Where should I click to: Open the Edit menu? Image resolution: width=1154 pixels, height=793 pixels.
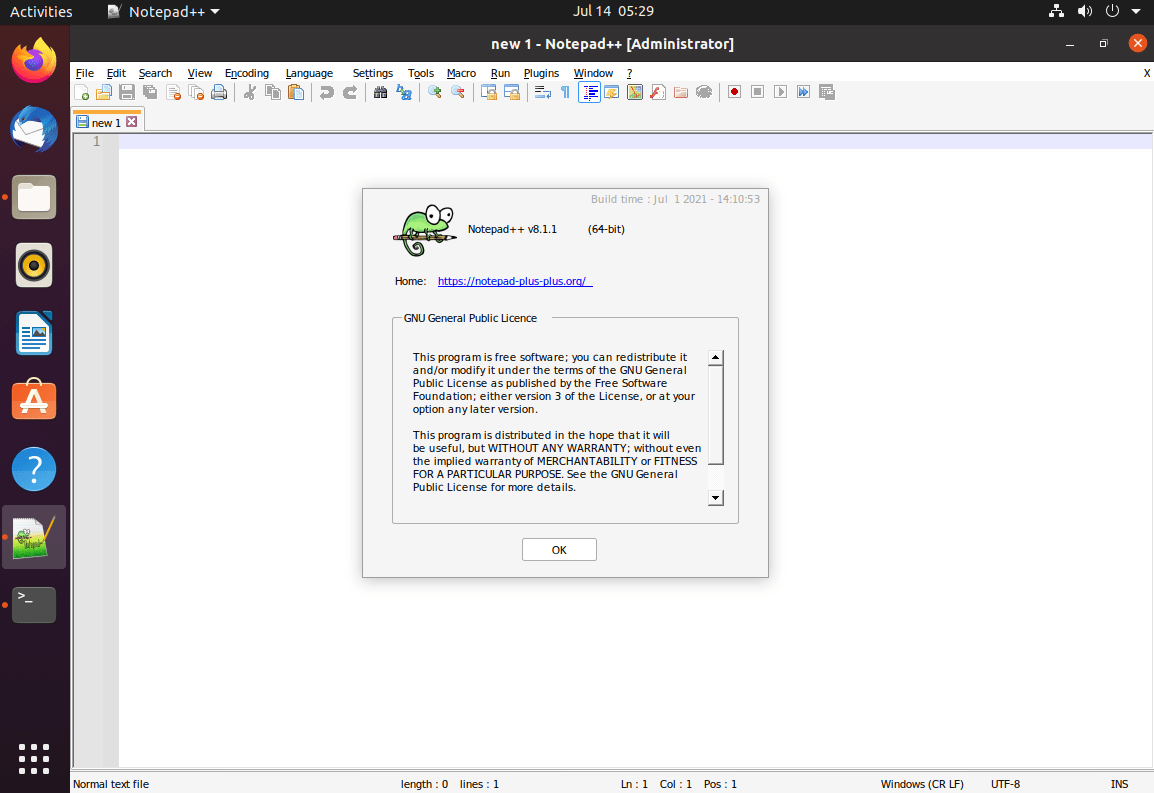pyautogui.click(x=116, y=73)
